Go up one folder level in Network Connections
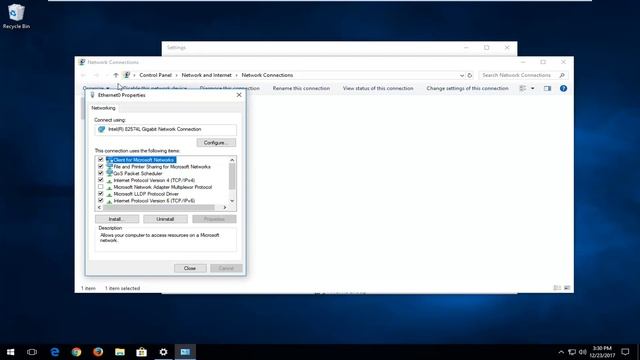This screenshot has height=360, width=640. point(116,75)
